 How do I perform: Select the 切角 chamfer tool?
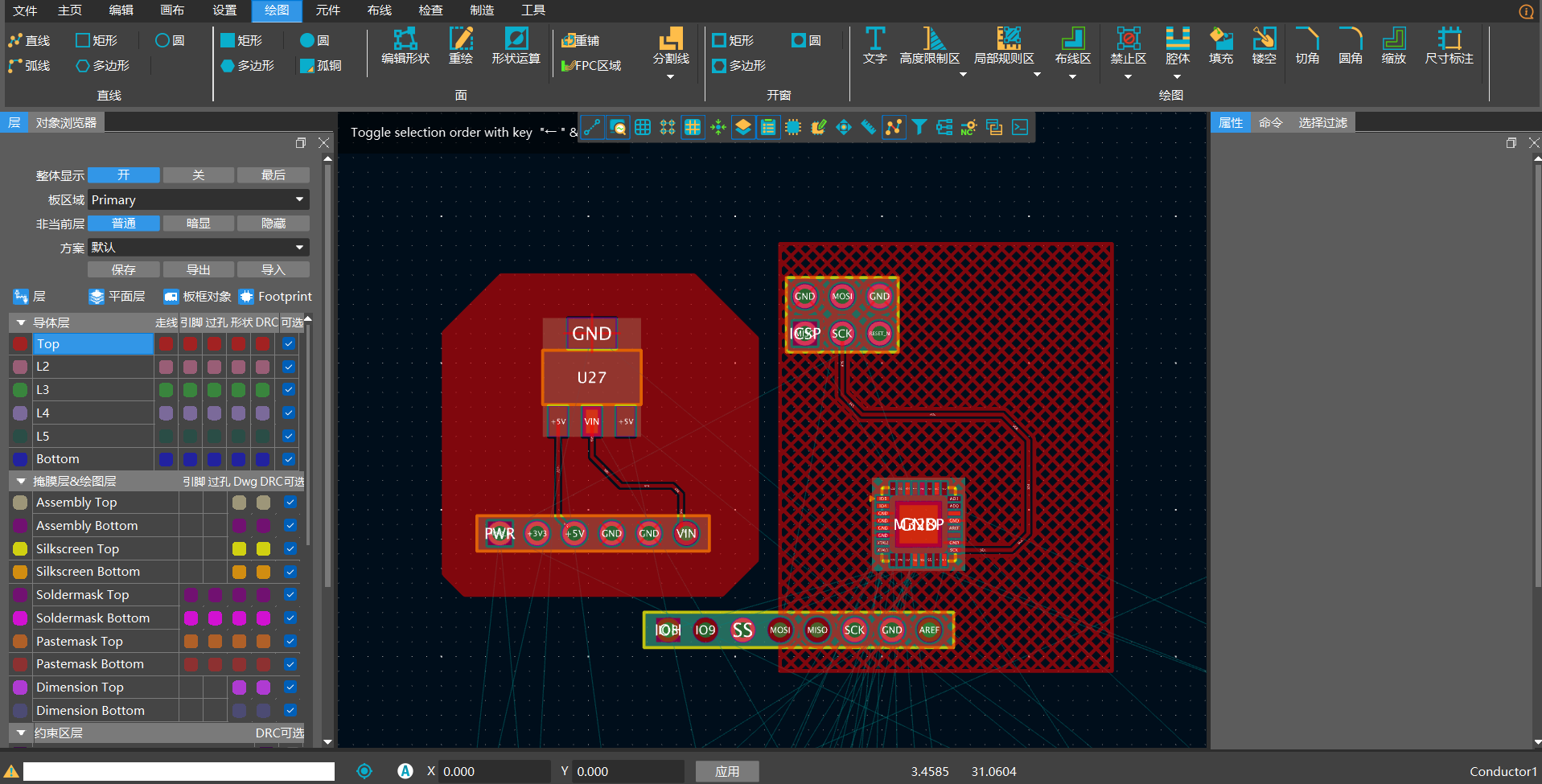1307,45
